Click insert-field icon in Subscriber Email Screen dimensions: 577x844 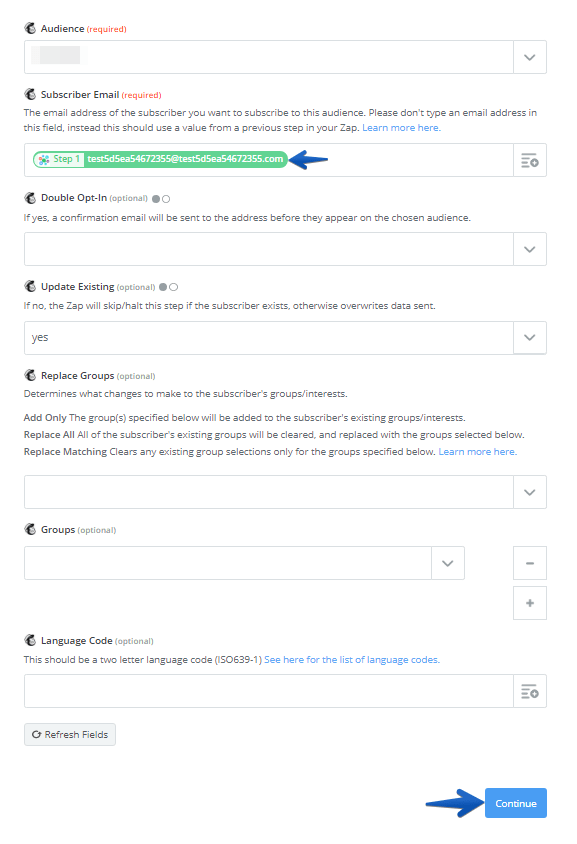click(530, 160)
